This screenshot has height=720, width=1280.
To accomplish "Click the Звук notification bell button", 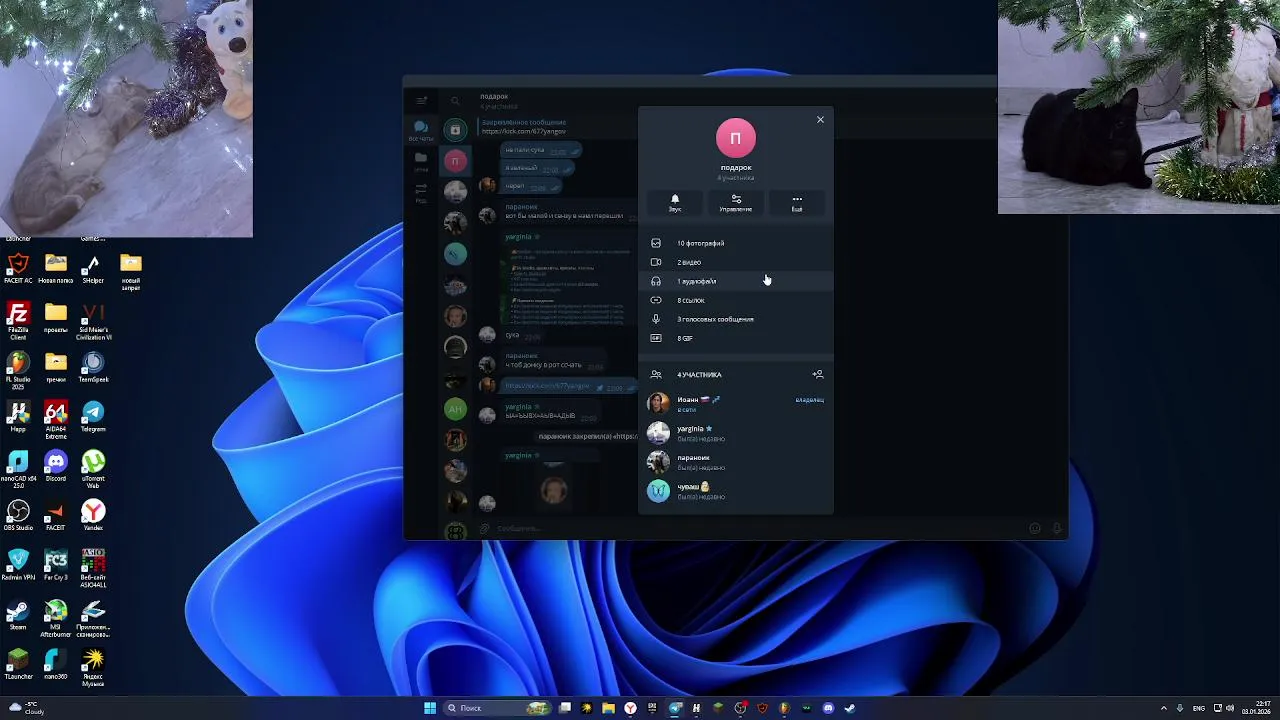I will (x=675, y=203).
